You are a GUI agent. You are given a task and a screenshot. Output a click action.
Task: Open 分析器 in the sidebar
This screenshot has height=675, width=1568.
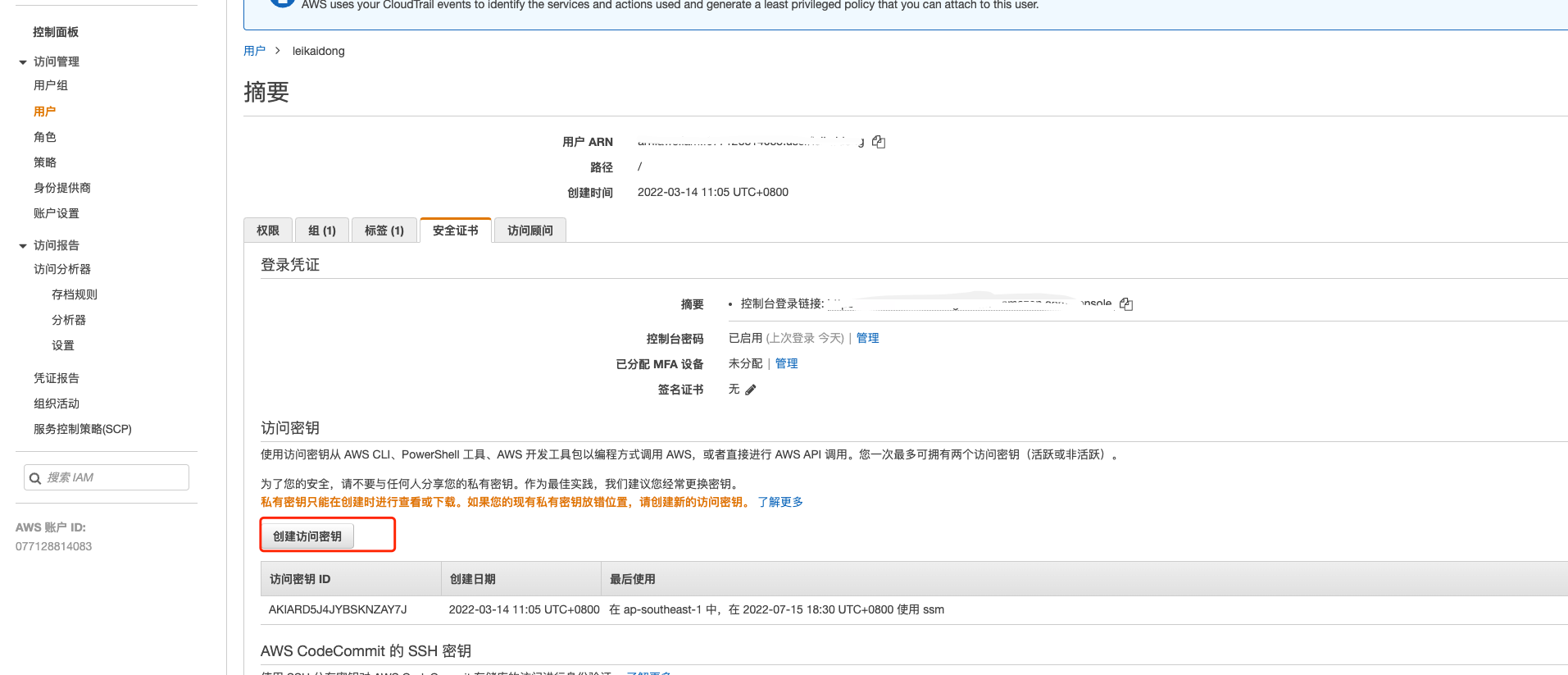[69, 320]
